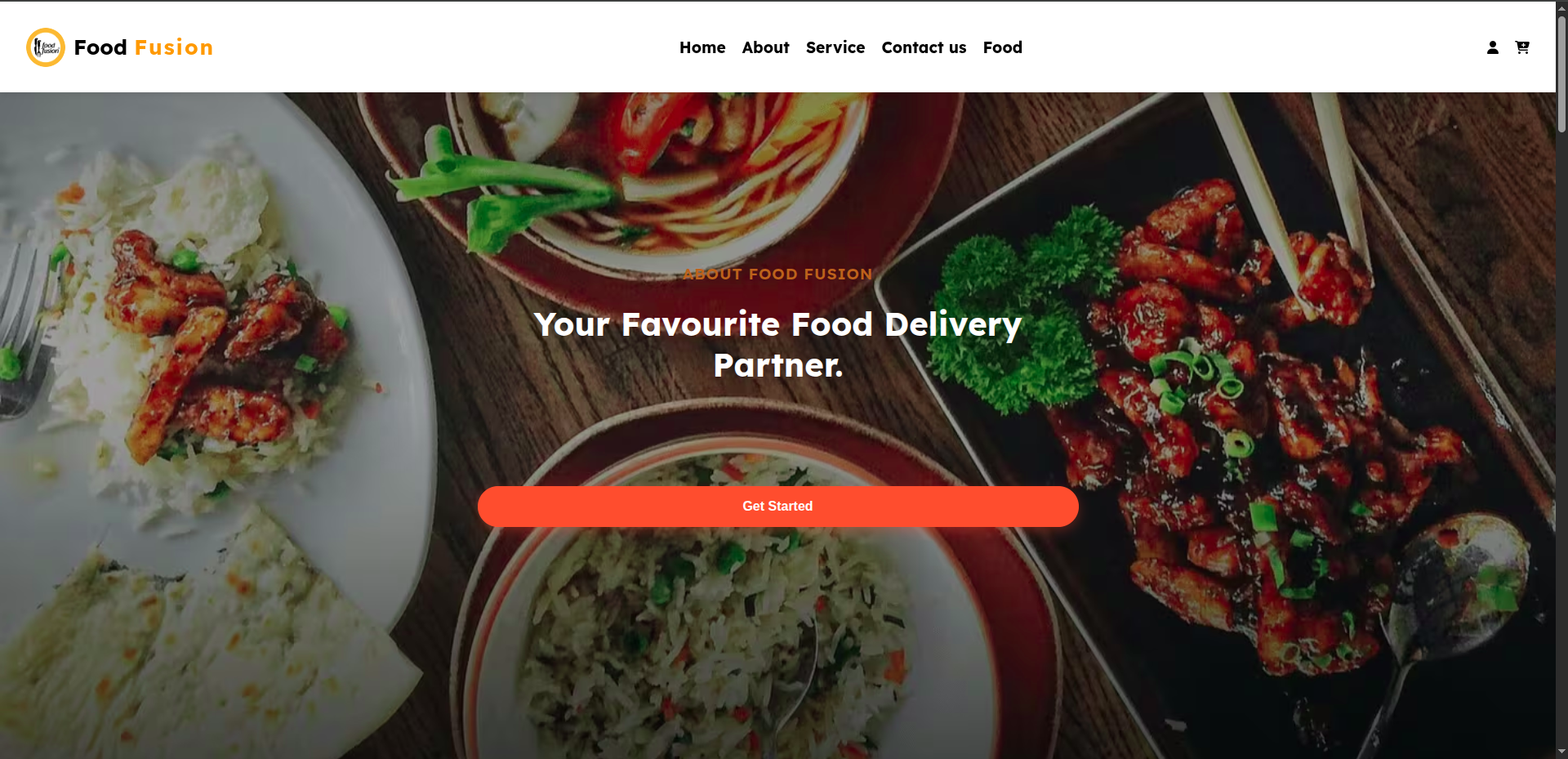Navigate to the Food menu item
The width and height of the screenshot is (1568, 759).
click(1002, 47)
